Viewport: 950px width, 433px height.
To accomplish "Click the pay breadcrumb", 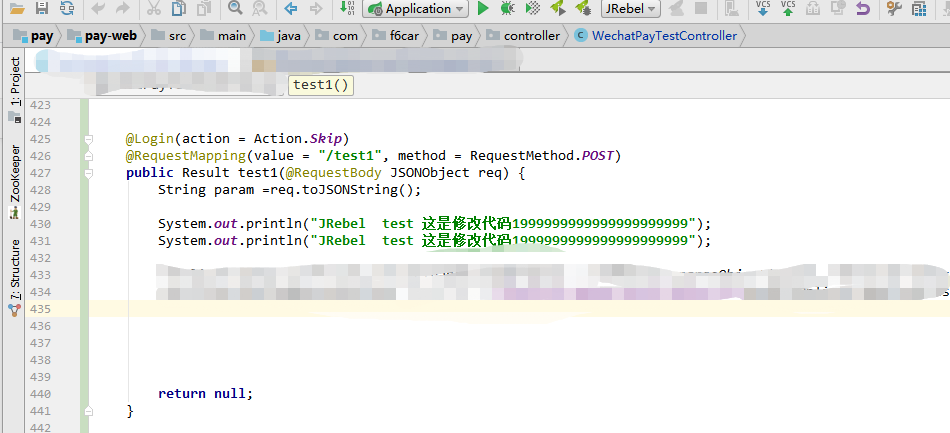I will (x=34, y=36).
